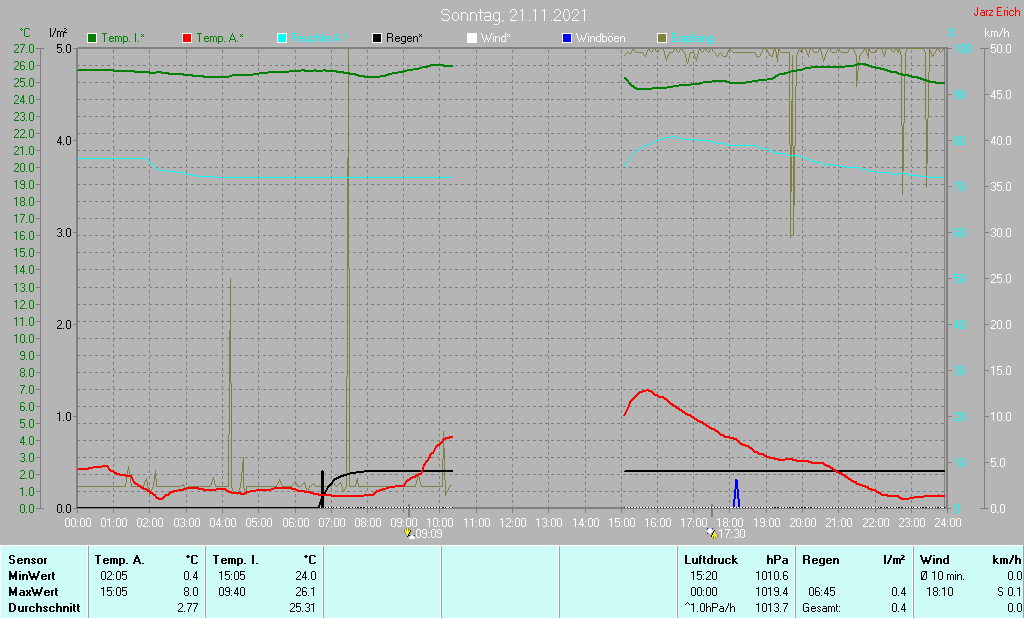Screen dimensions: 1024x618
Task: Click the sunset icon beside 17:30
Action: (712, 534)
